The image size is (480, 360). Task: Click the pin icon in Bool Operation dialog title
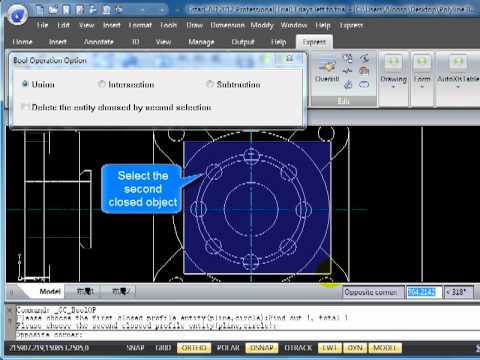[289, 59]
